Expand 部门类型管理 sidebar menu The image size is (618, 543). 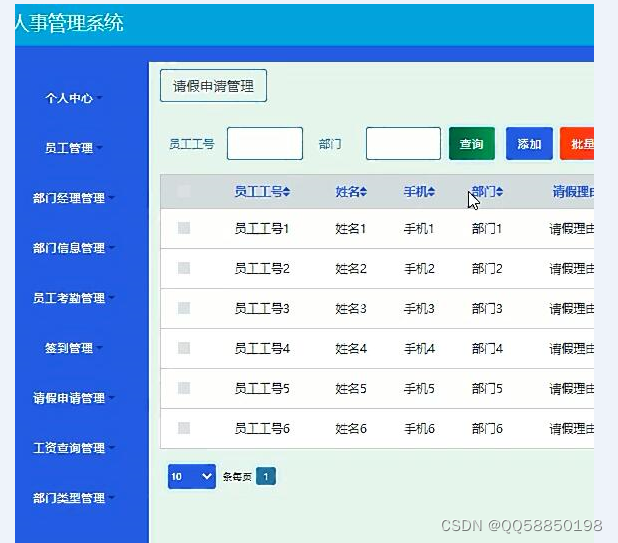pos(73,498)
